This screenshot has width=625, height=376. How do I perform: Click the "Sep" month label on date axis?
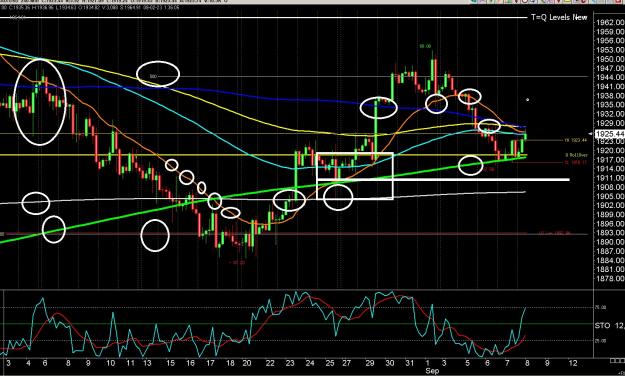(432, 371)
